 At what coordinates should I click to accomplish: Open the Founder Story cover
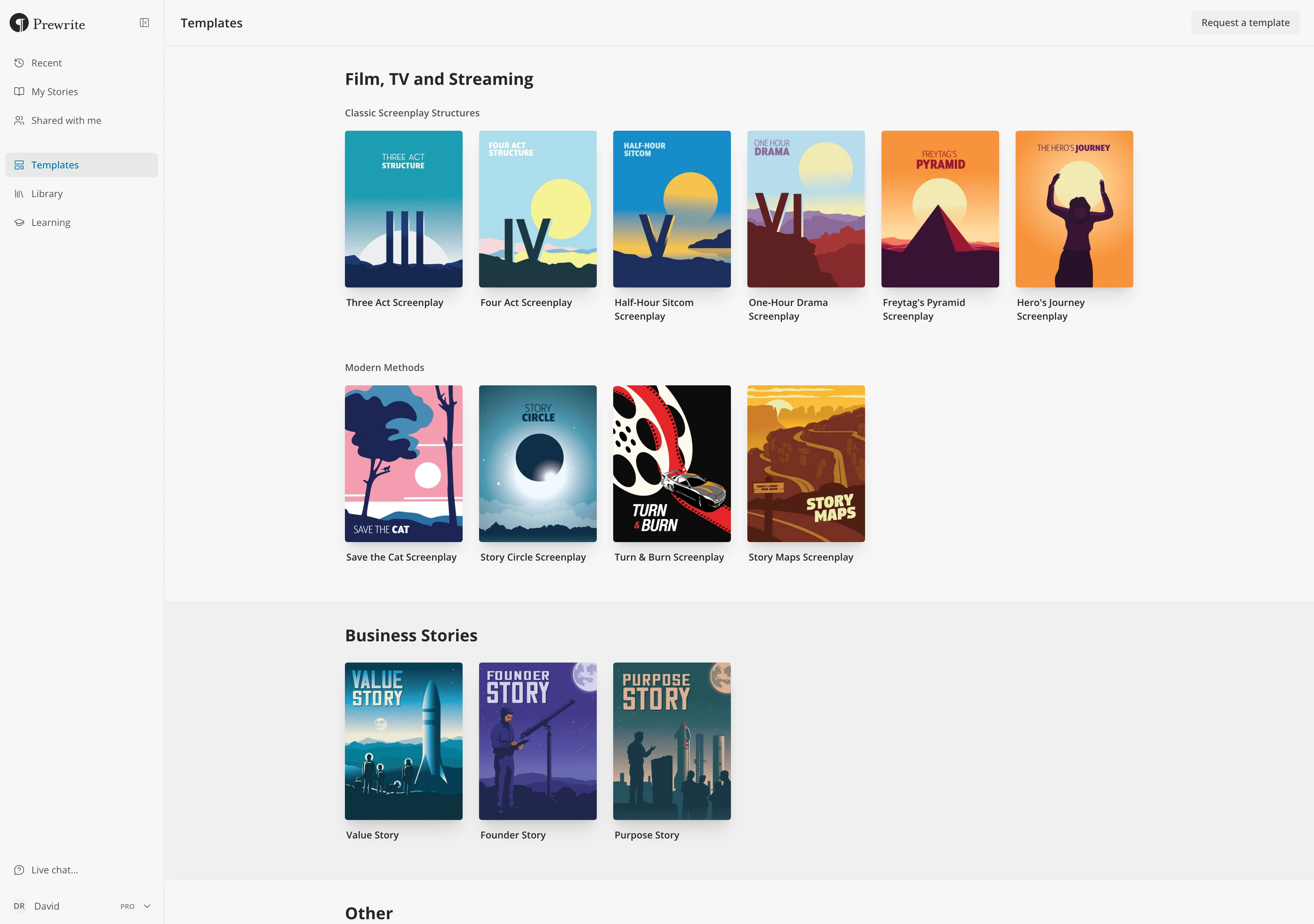[x=537, y=741]
